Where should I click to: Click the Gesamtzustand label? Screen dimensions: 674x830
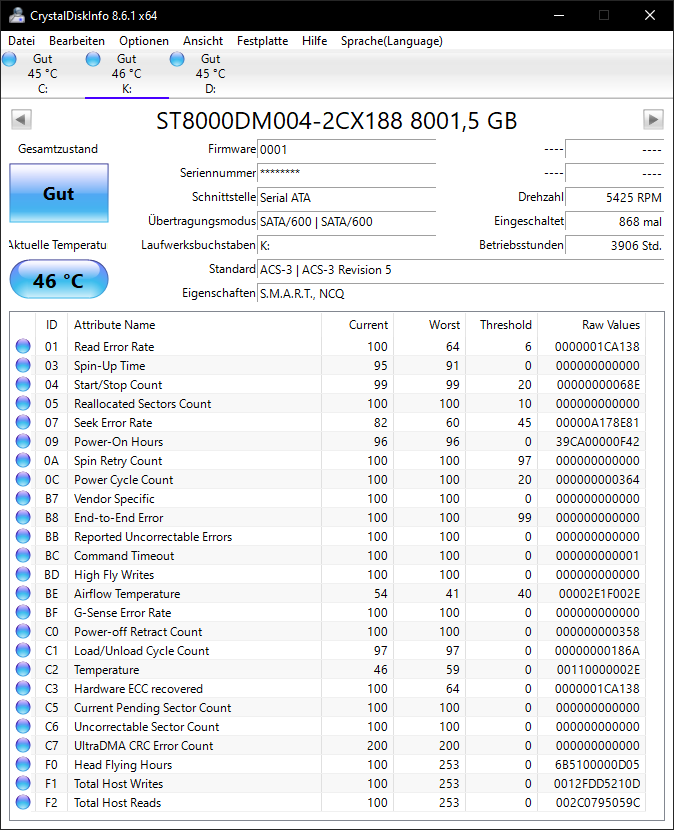click(x=58, y=149)
